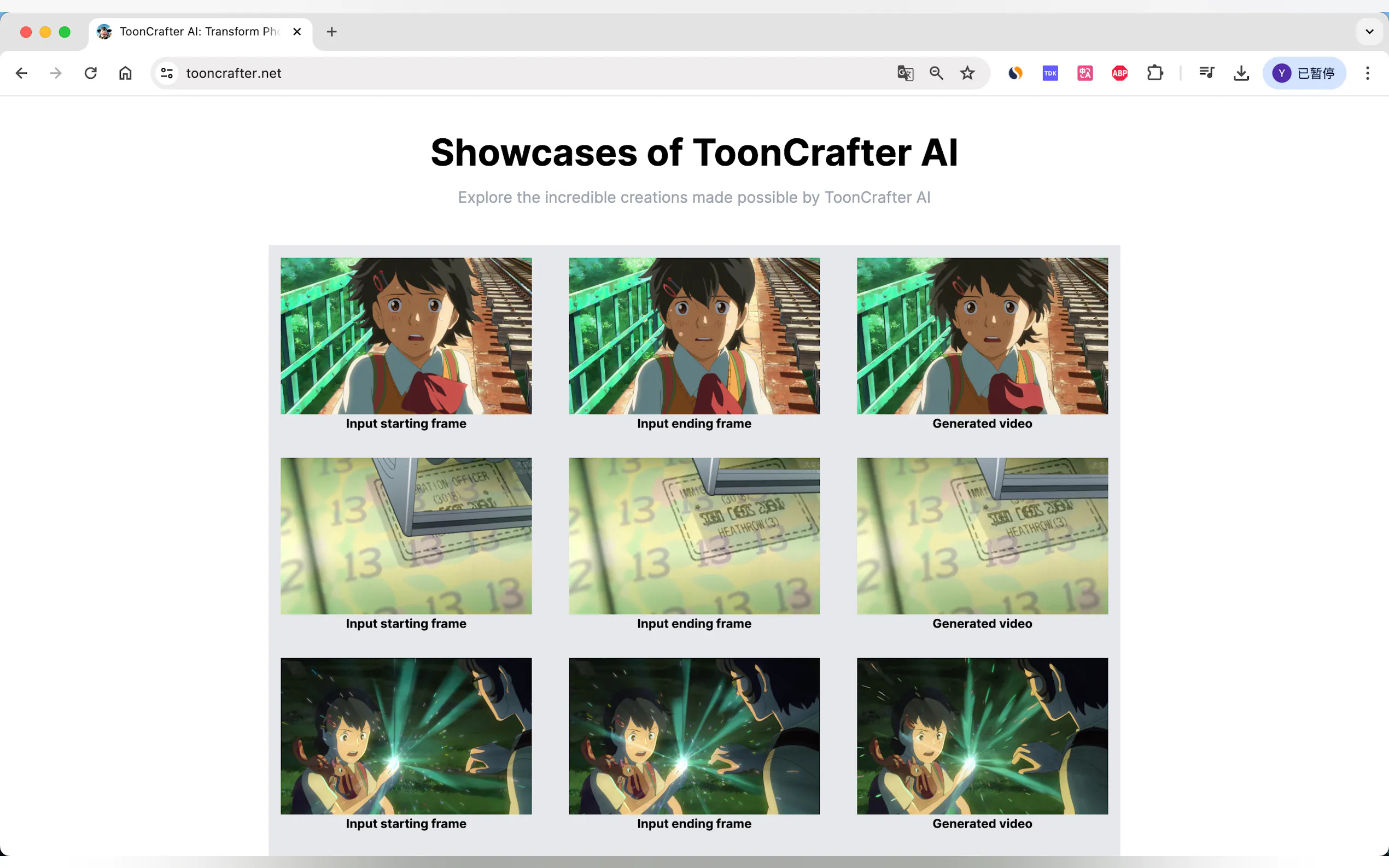Open the Extensions puzzle icon
The image size is (1389, 868).
click(1154, 73)
